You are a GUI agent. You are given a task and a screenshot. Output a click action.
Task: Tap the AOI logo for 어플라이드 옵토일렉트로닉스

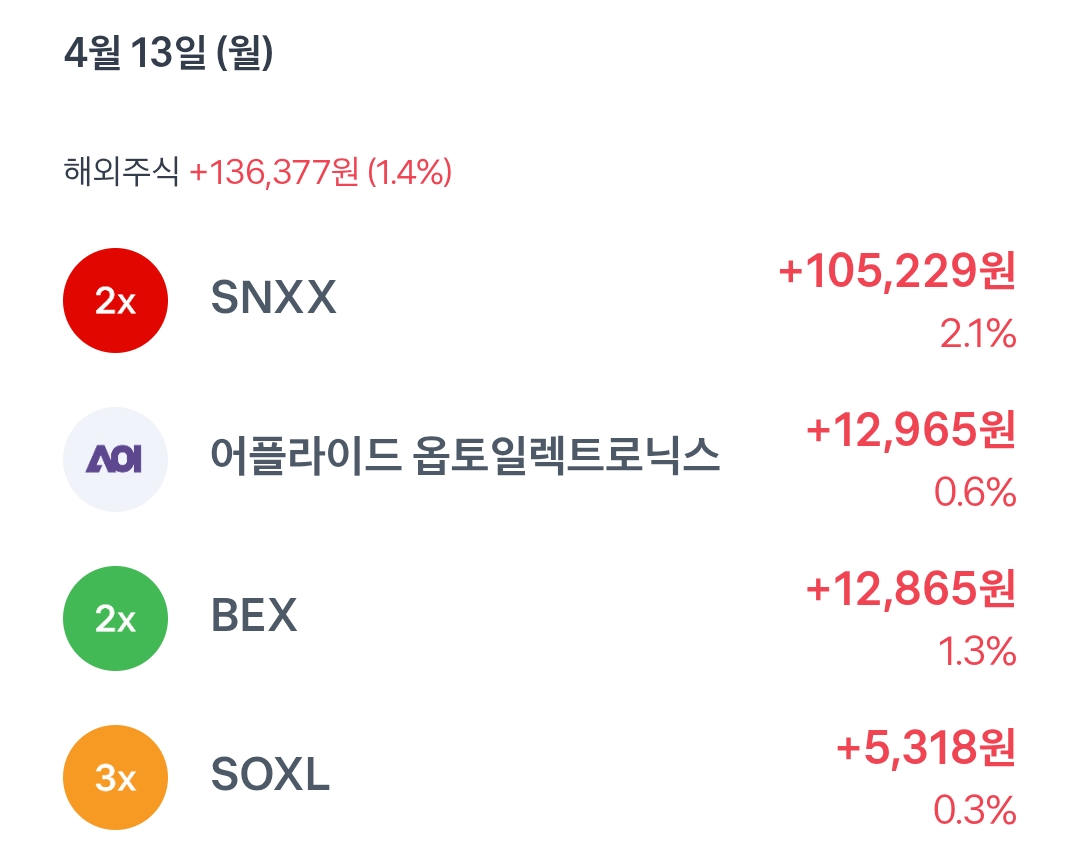[113, 458]
